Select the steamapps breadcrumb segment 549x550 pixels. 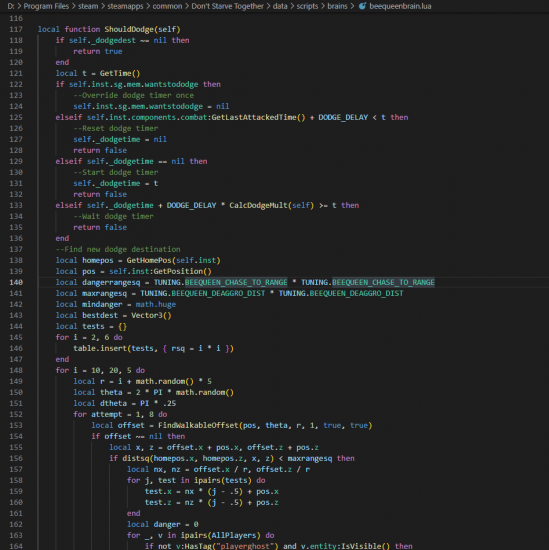click(125, 6)
